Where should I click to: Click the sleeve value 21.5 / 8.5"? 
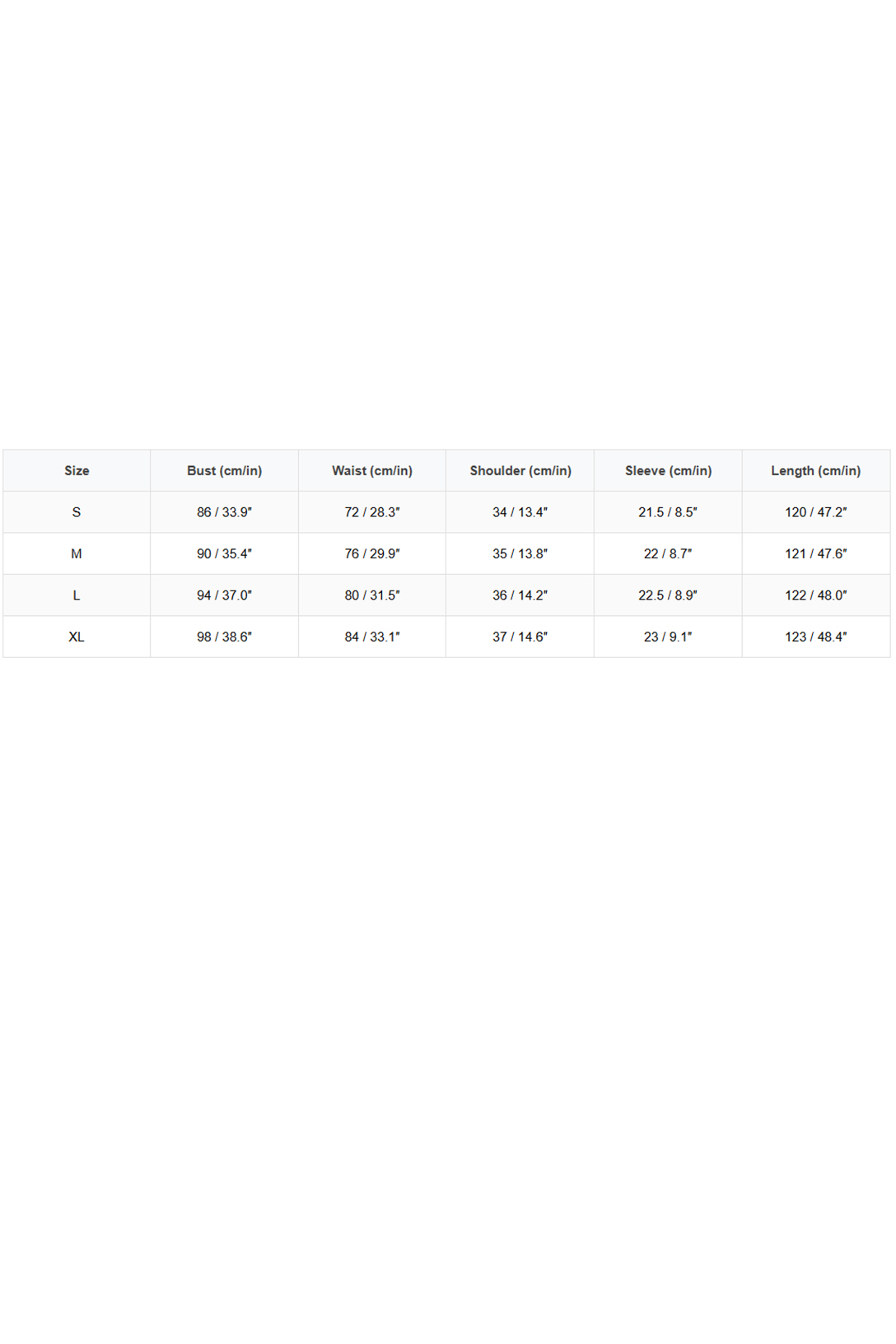coord(668,512)
